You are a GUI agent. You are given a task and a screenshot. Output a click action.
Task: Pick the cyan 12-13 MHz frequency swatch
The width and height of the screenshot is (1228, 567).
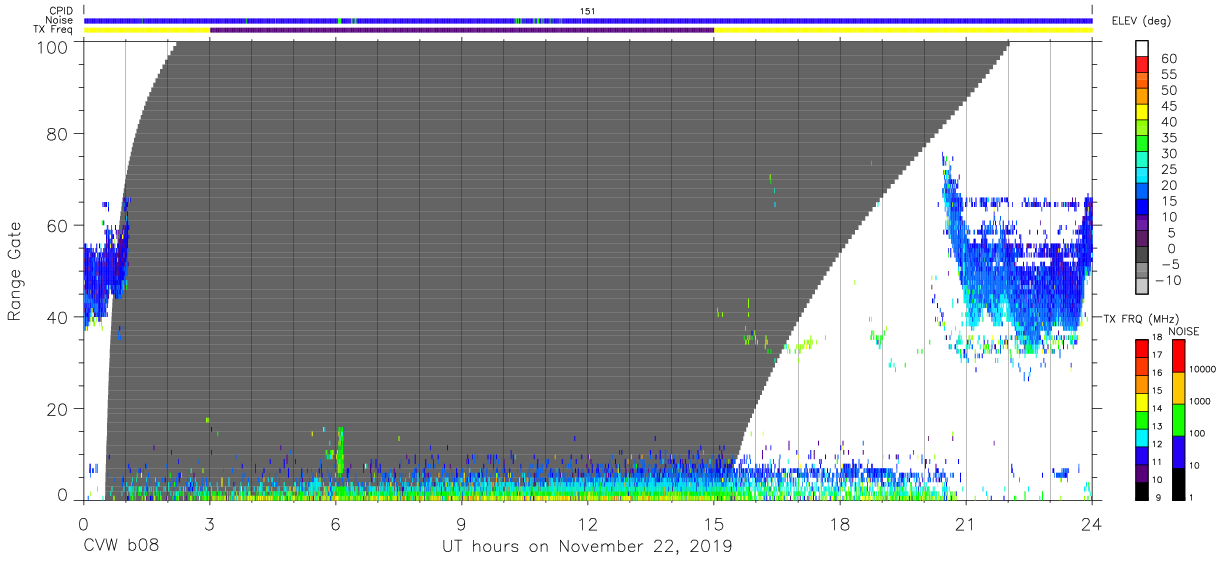1142,436
